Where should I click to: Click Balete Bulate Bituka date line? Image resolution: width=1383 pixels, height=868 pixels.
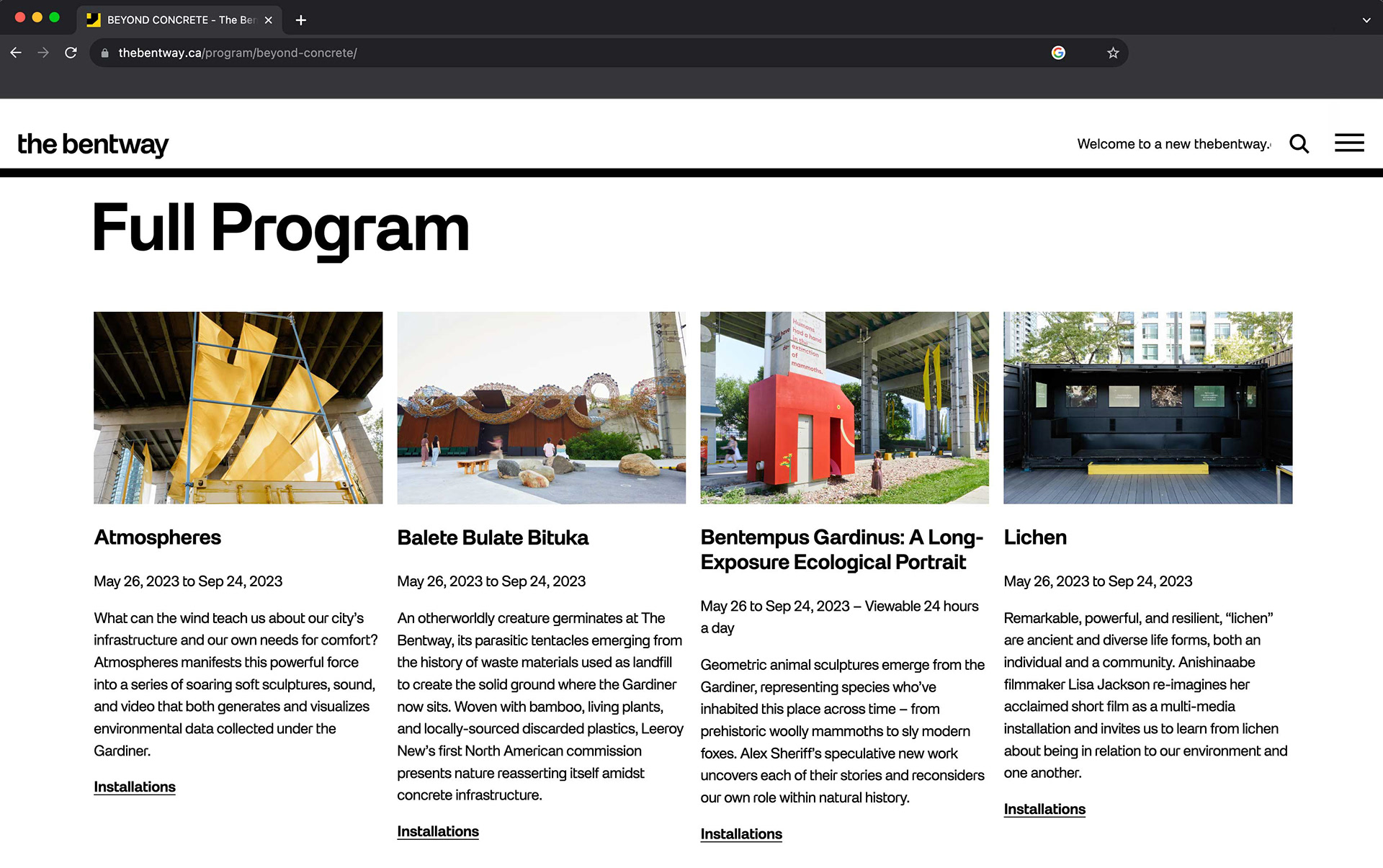coord(491,581)
